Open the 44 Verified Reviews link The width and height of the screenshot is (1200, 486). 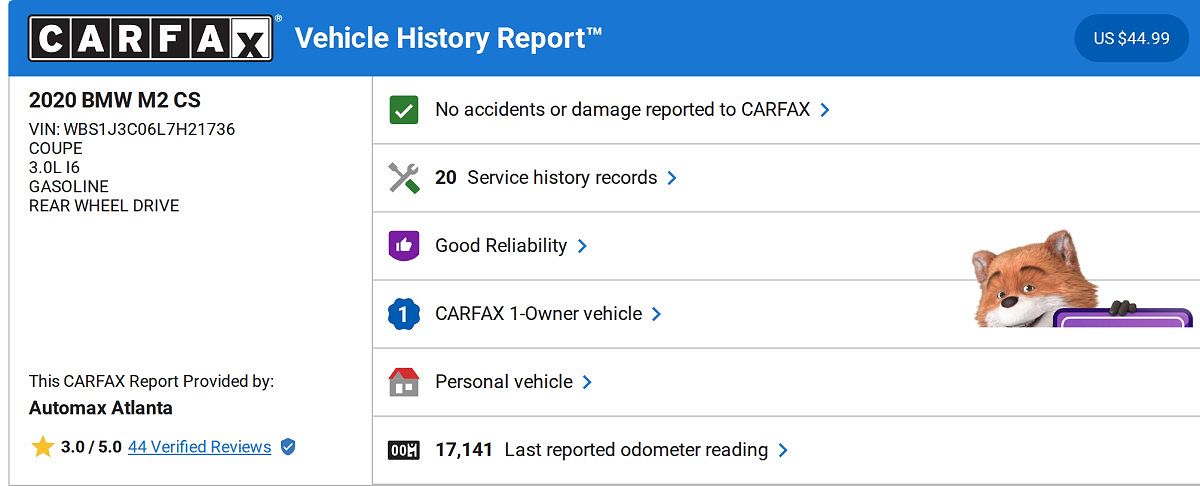click(199, 447)
